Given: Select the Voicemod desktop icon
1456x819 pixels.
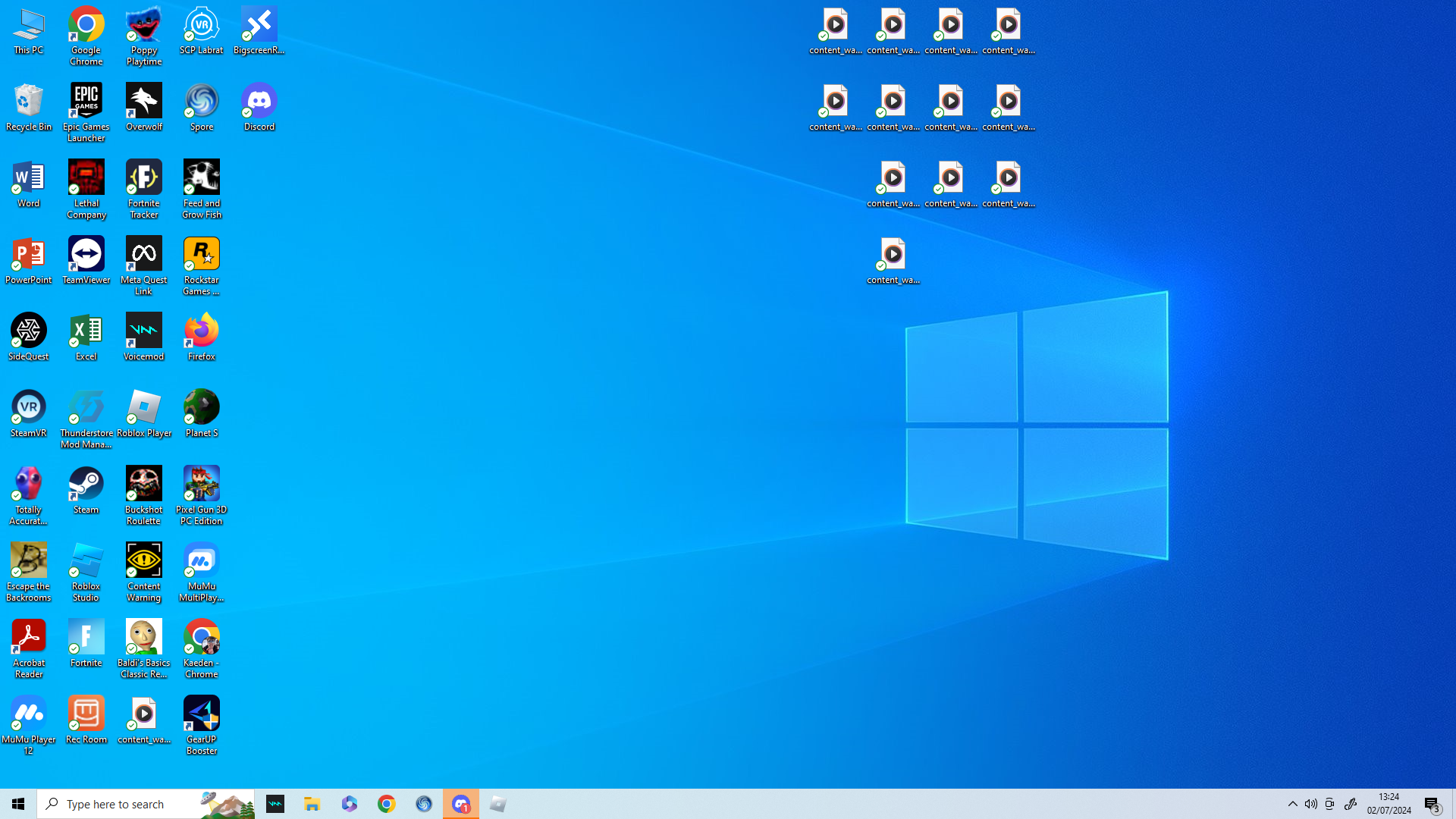Looking at the screenshot, I should click(144, 337).
